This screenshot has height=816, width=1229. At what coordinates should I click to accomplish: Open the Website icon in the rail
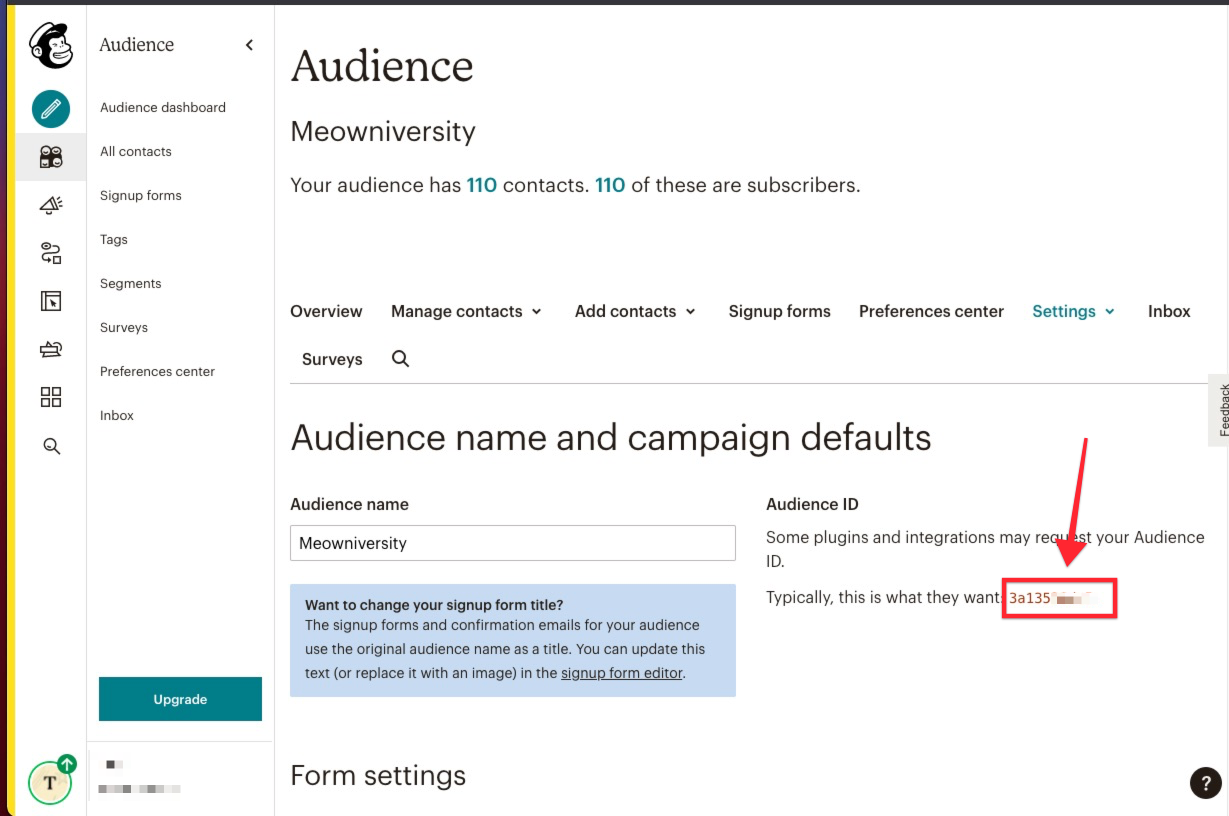[x=51, y=301]
